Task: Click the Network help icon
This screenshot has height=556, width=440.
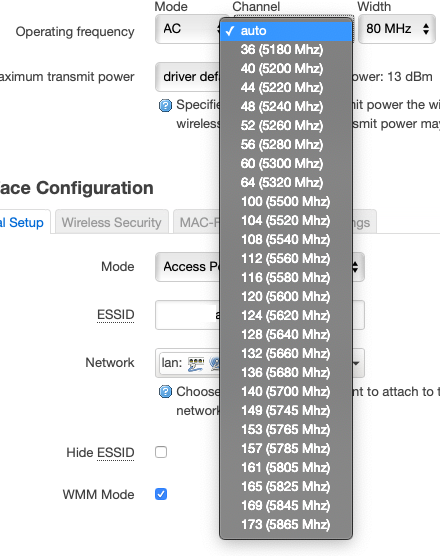Action: click(165, 392)
